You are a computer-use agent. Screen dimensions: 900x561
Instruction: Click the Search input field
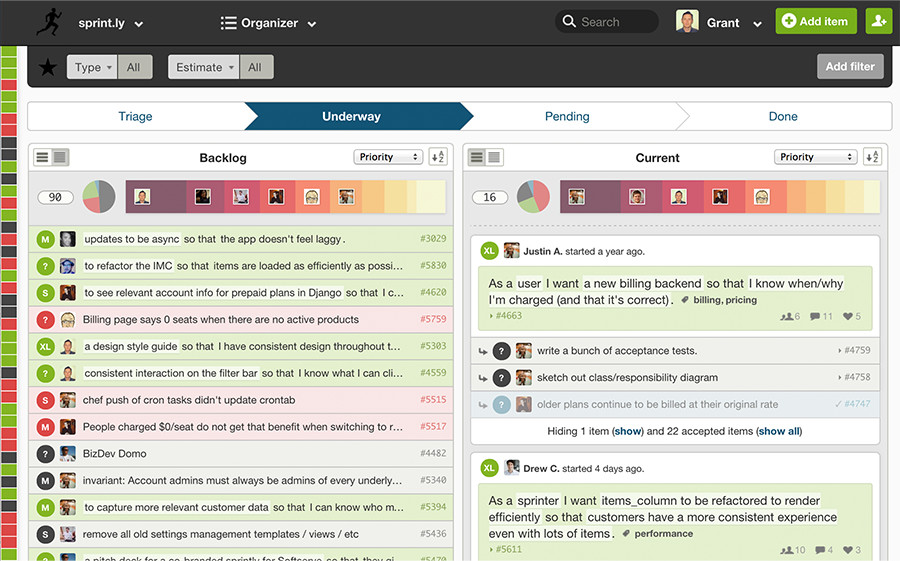(608, 21)
